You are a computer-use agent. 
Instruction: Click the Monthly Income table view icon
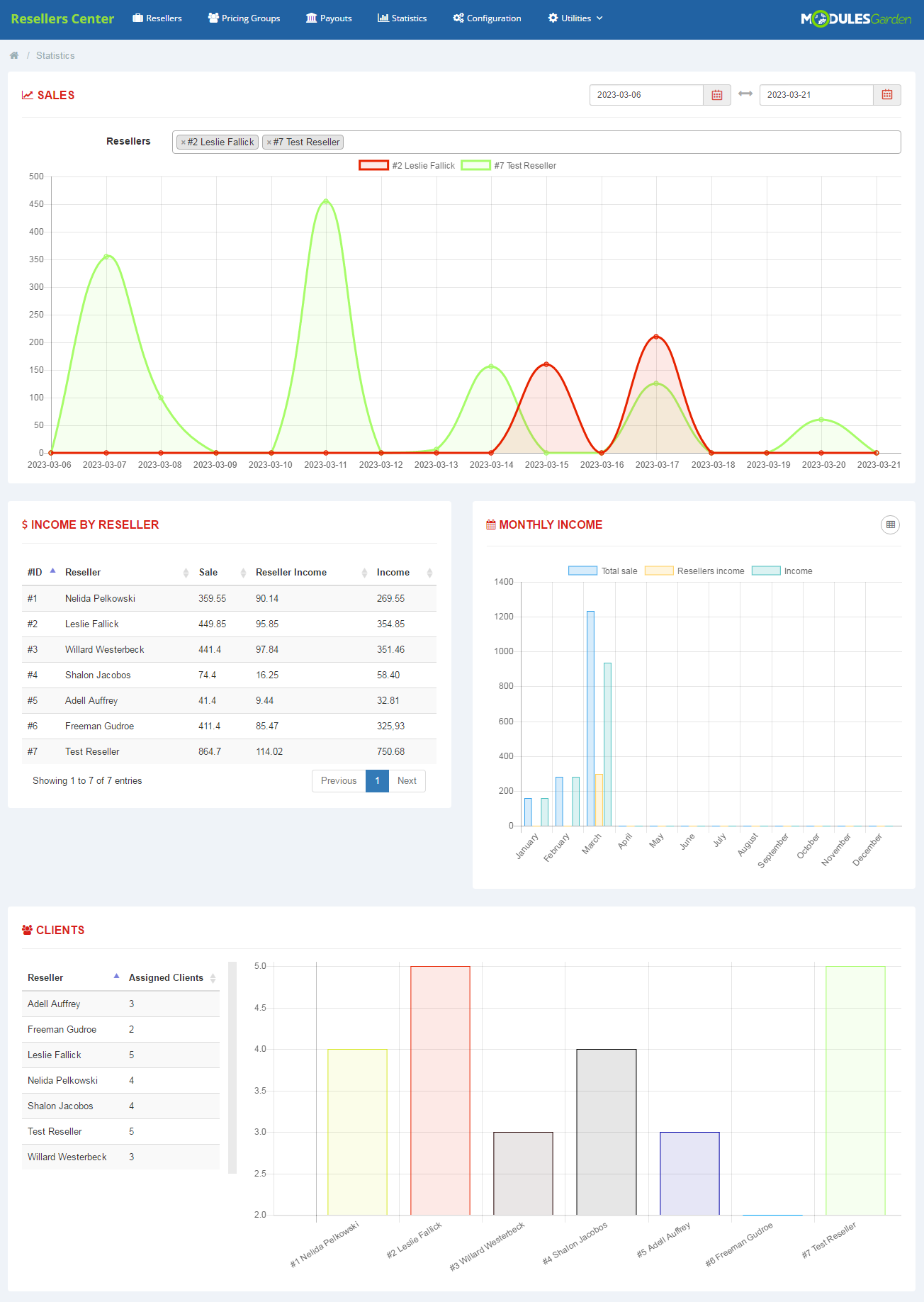click(890, 524)
